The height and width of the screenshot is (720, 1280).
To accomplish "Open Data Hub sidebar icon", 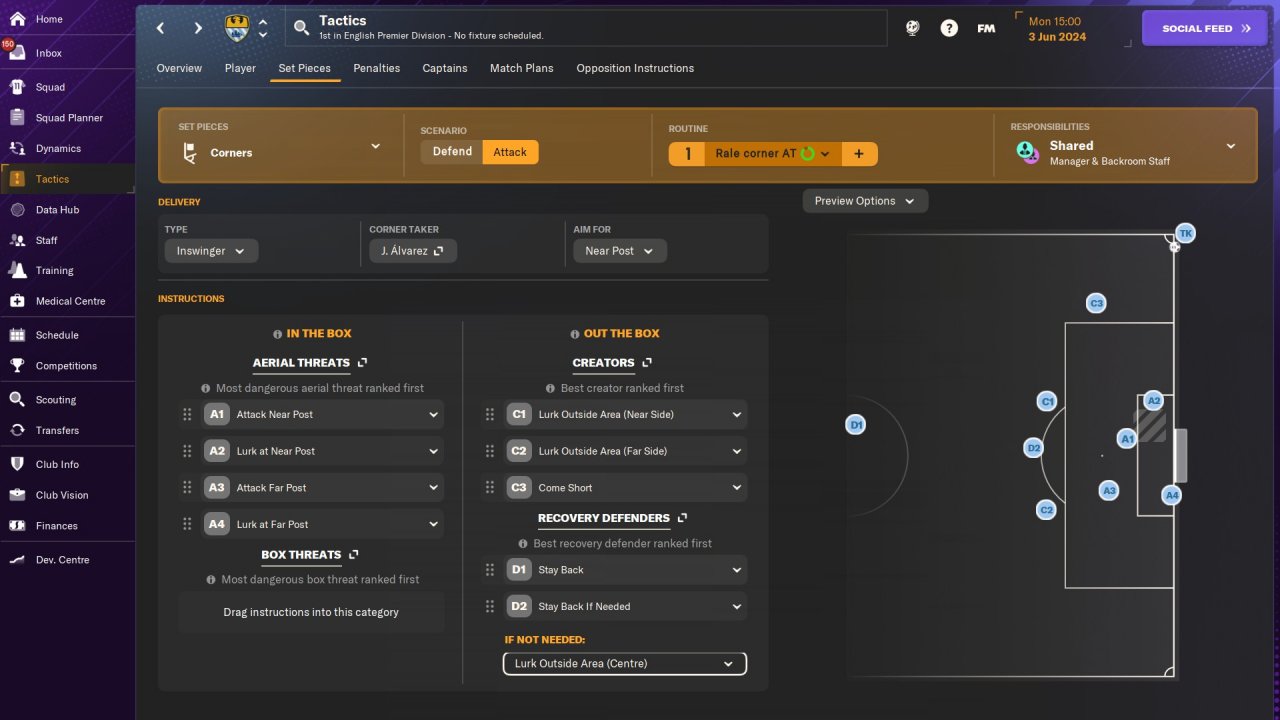I will tap(17, 210).
